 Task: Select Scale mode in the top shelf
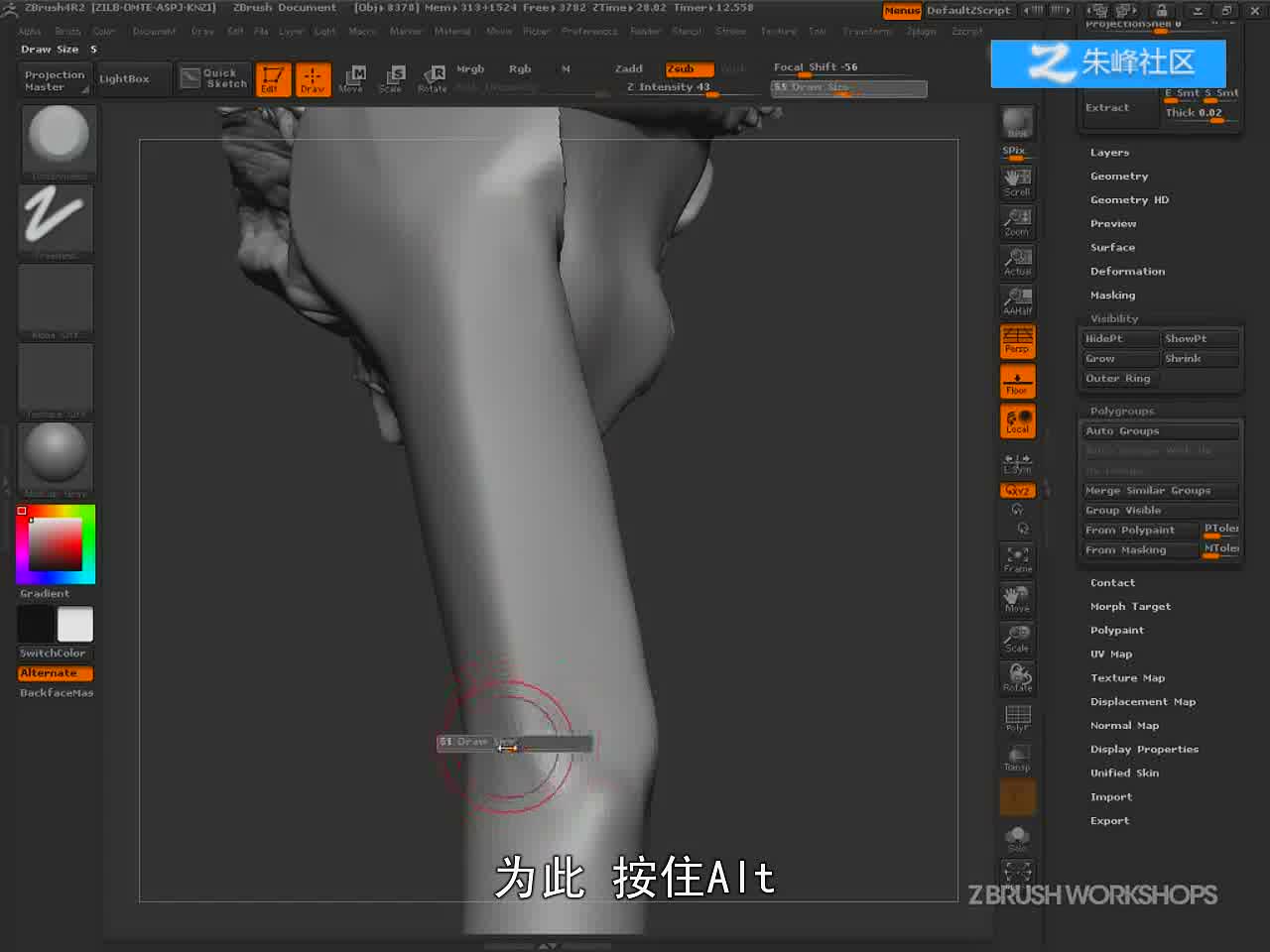tap(392, 78)
